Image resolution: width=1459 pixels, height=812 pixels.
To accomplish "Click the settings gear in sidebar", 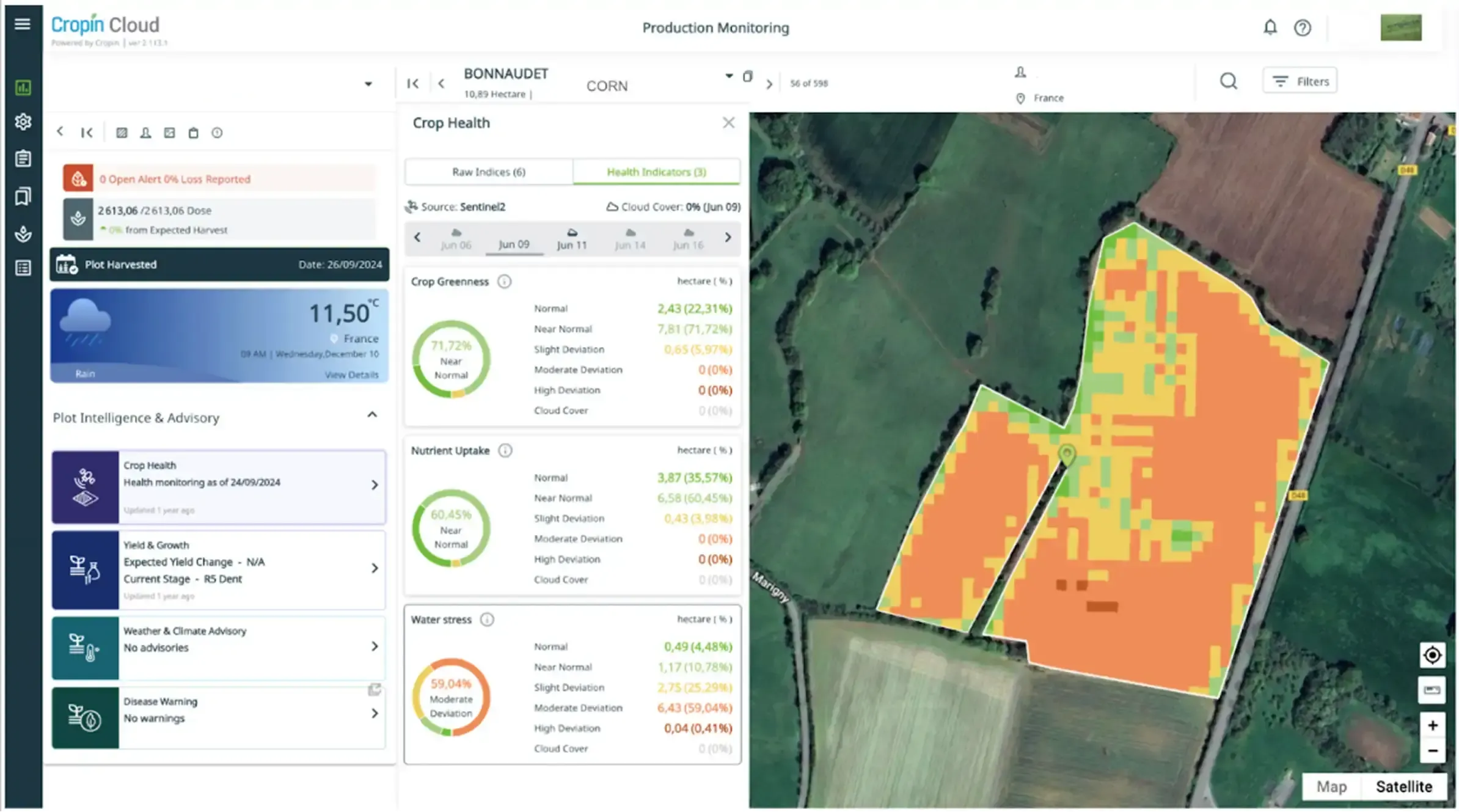I will pos(23,122).
